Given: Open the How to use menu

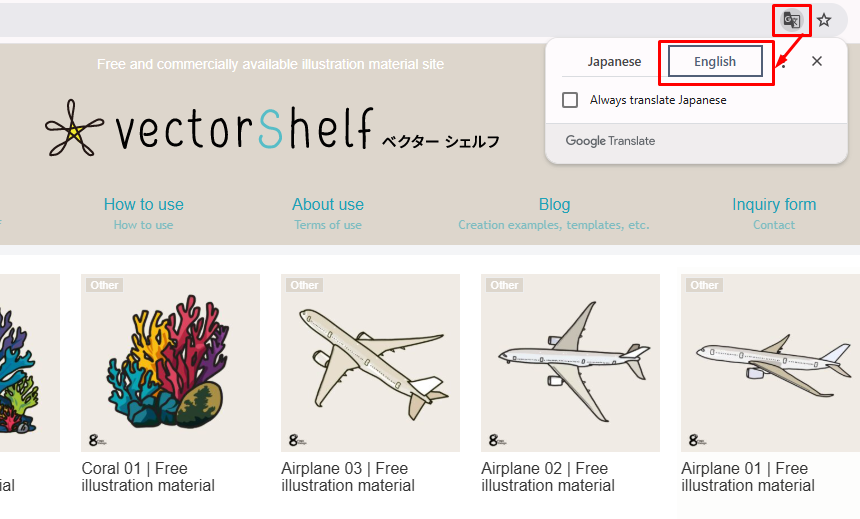Looking at the screenshot, I should click(x=144, y=205).
